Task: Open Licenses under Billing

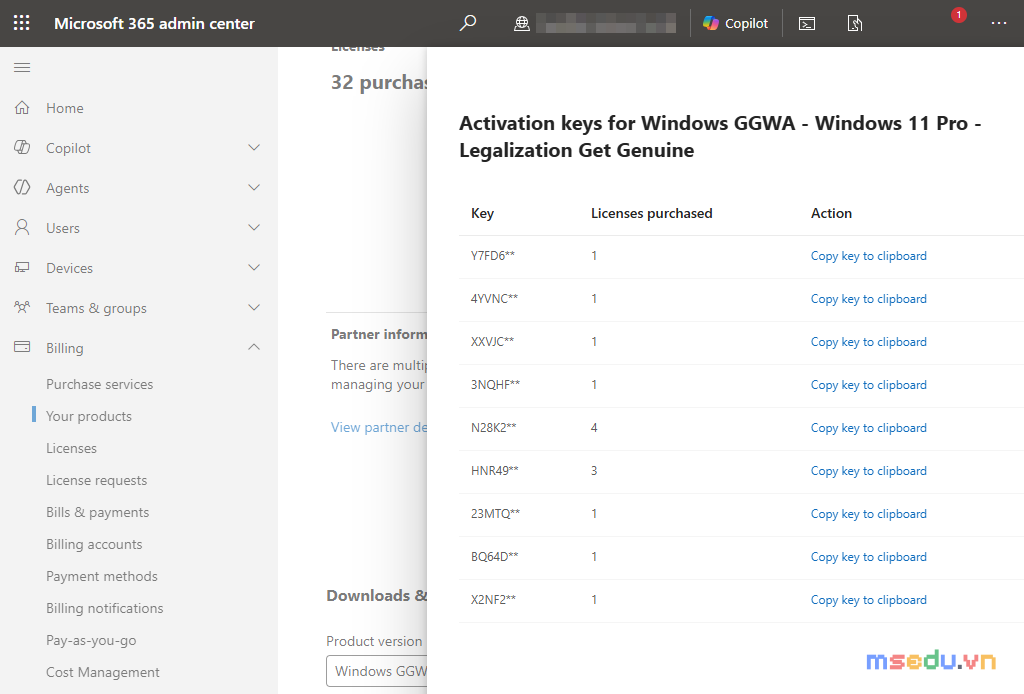Action: [x=71, y=449]
